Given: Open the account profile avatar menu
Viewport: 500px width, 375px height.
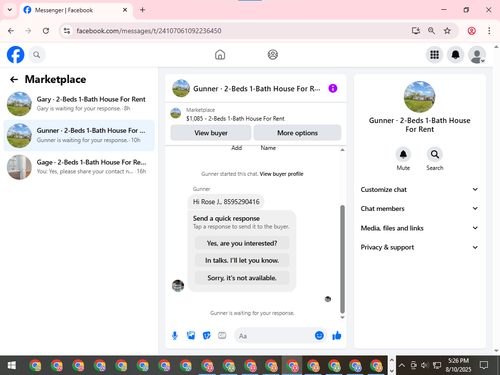Looking at the screenshot, I should tap(477, 55).
